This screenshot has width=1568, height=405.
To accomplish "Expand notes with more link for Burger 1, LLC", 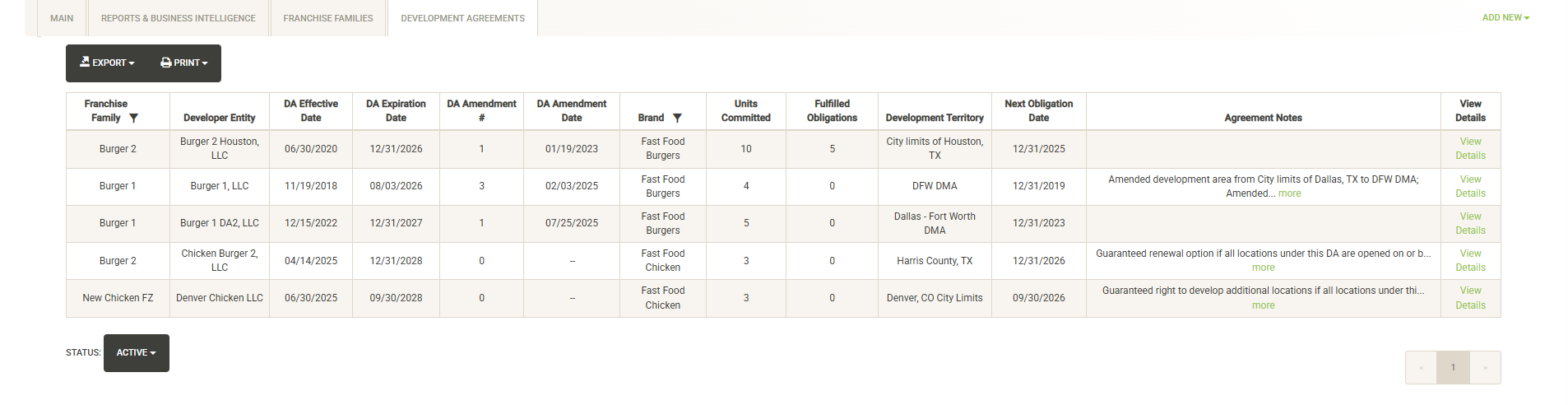I will (1289, 194).
